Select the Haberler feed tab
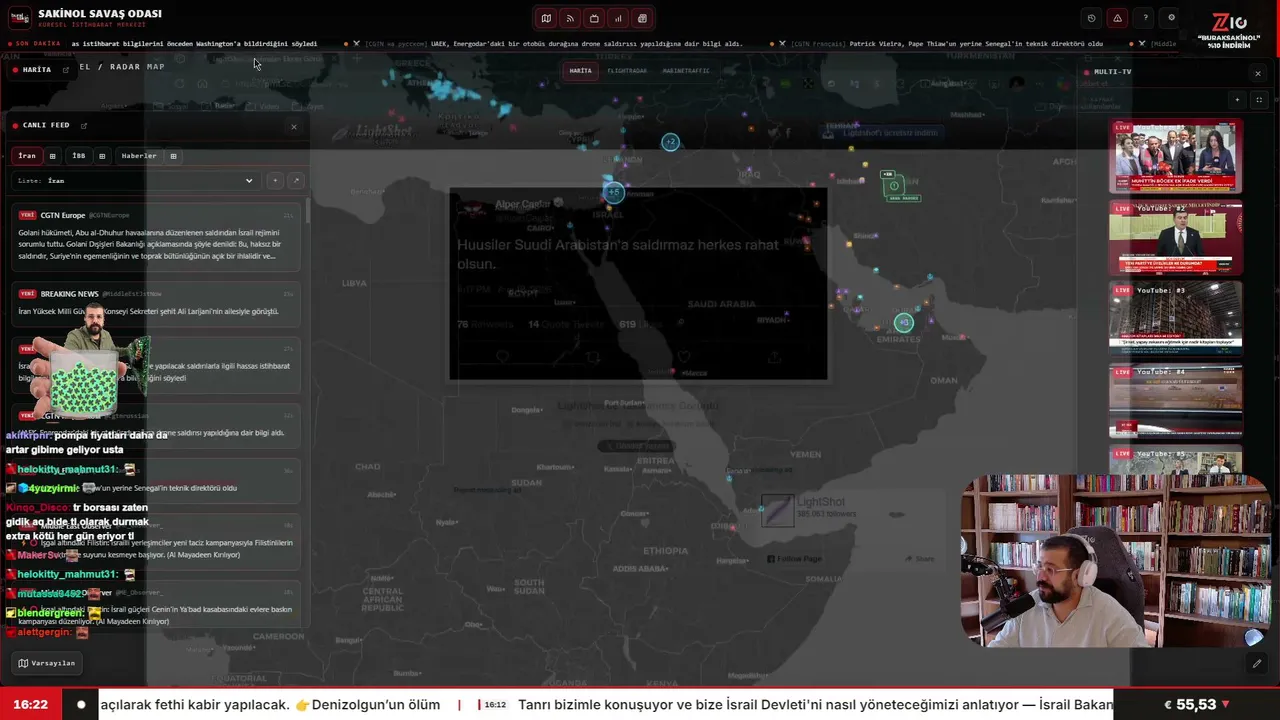Screen dimensions: 1280x720 point(139,156)
